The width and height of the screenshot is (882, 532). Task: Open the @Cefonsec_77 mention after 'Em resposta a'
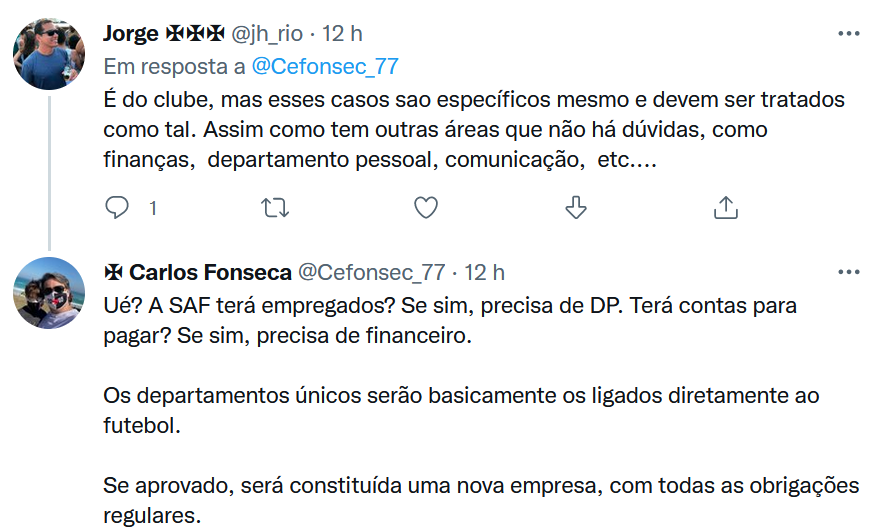coord(324,67)
